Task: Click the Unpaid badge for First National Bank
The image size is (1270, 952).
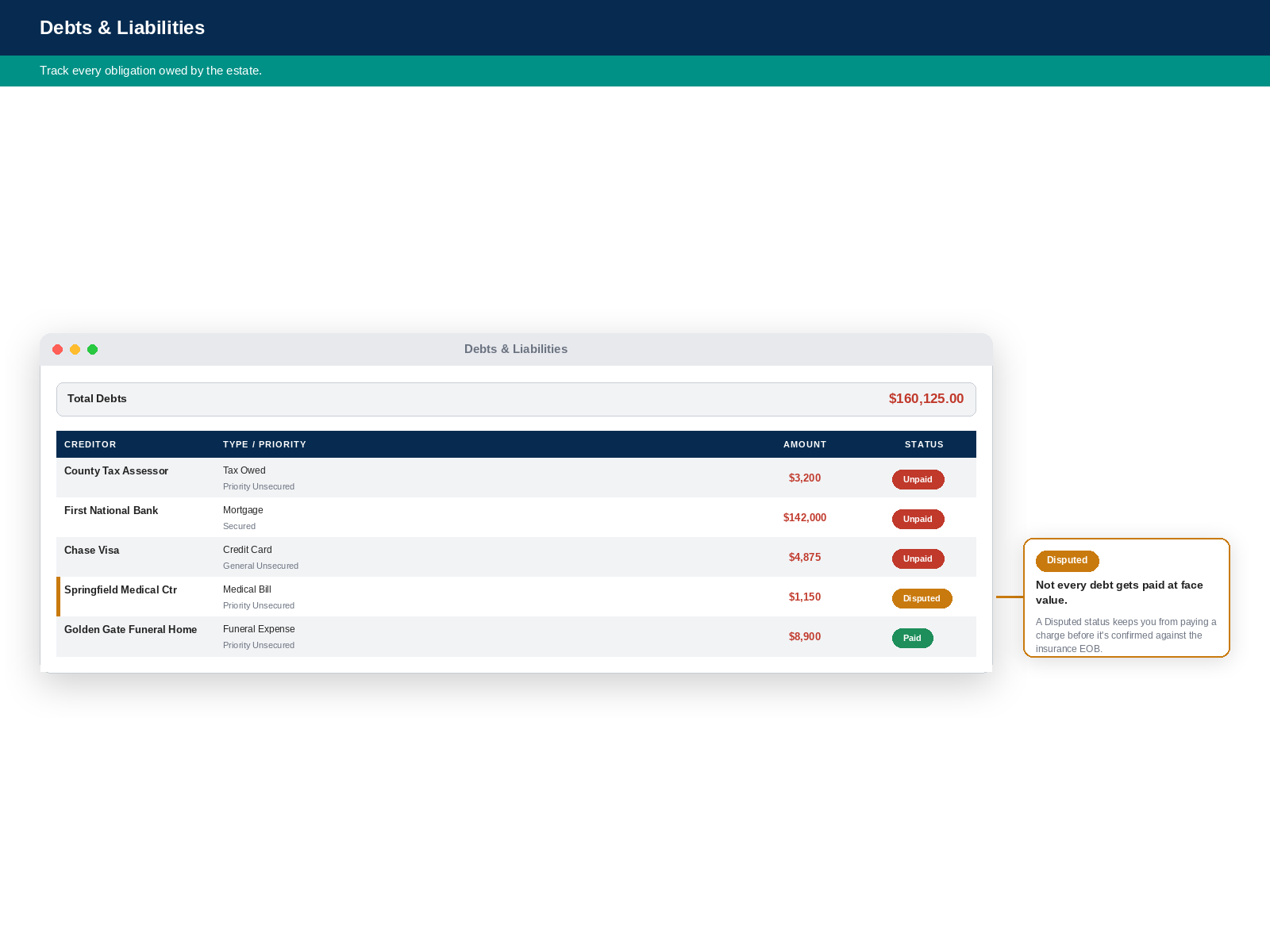Action: (918, 519)
